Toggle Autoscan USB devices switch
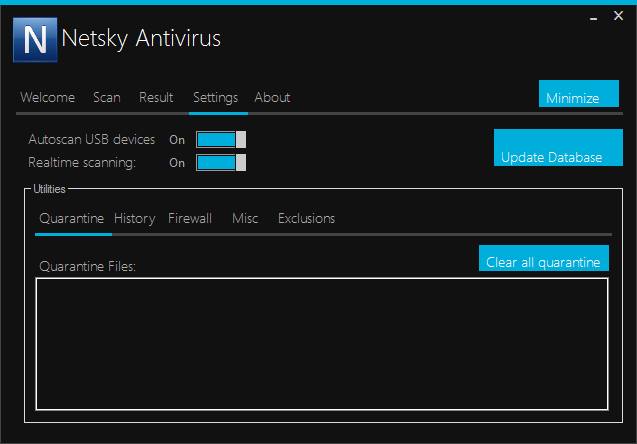This screenshot has height=444, width=637. click(x=221, y=140)
